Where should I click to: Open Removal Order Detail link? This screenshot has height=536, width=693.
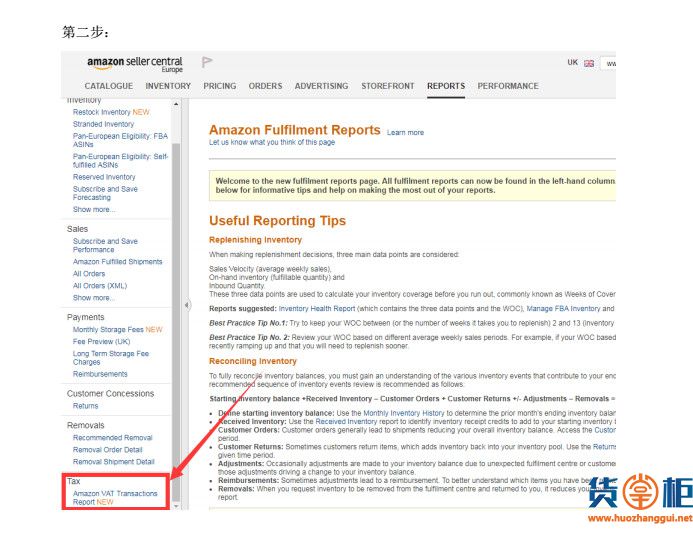107,449
